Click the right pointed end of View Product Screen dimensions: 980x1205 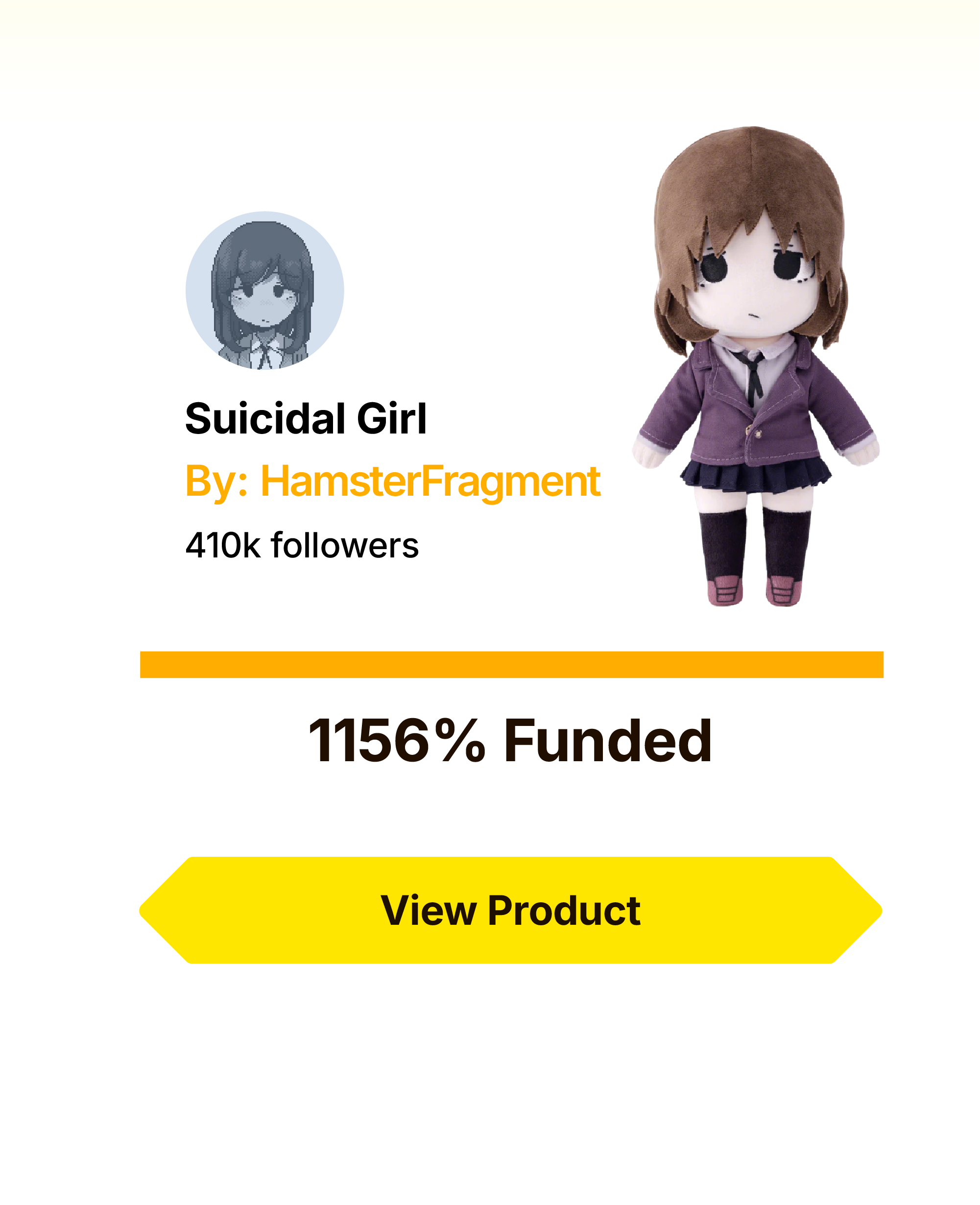[857, 910]
